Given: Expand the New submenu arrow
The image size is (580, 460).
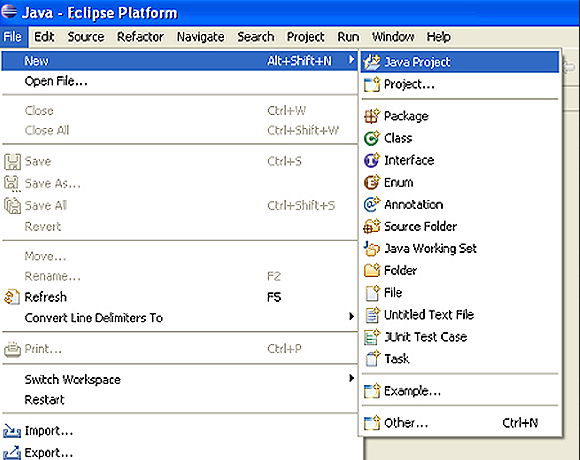Looking at the screenshot, I should pos(351,60).
